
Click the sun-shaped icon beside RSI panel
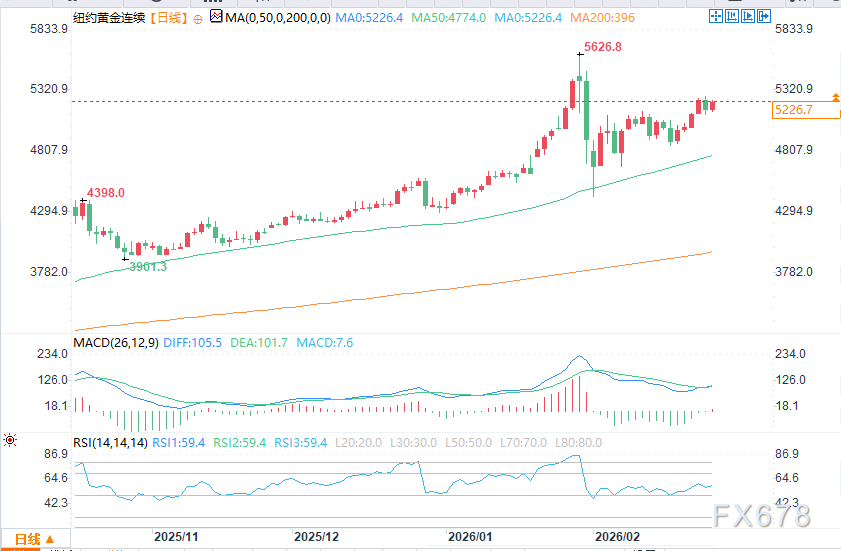pyautogui.click(x=10, y=439)
